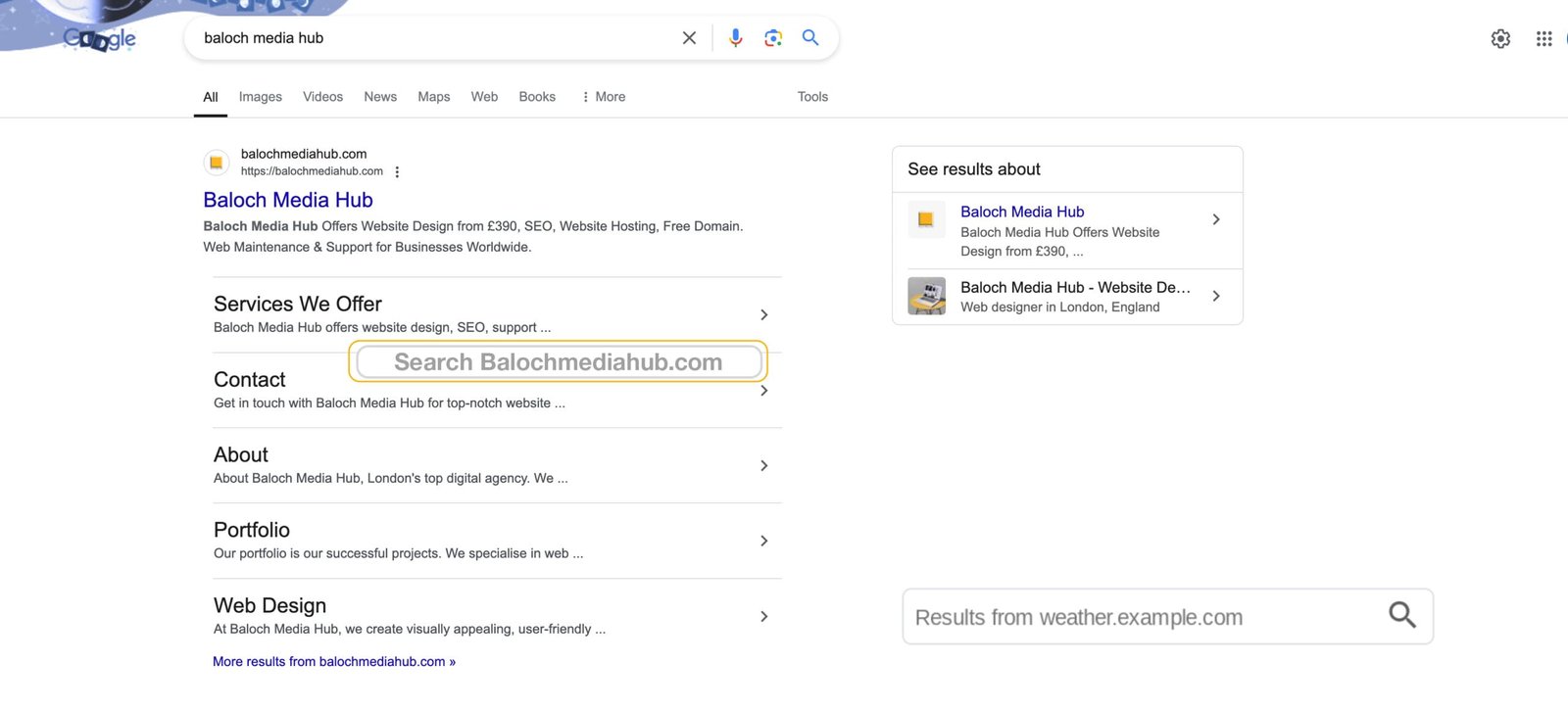Click the See results about heading
1568x710 pixels.
(974, 169)
